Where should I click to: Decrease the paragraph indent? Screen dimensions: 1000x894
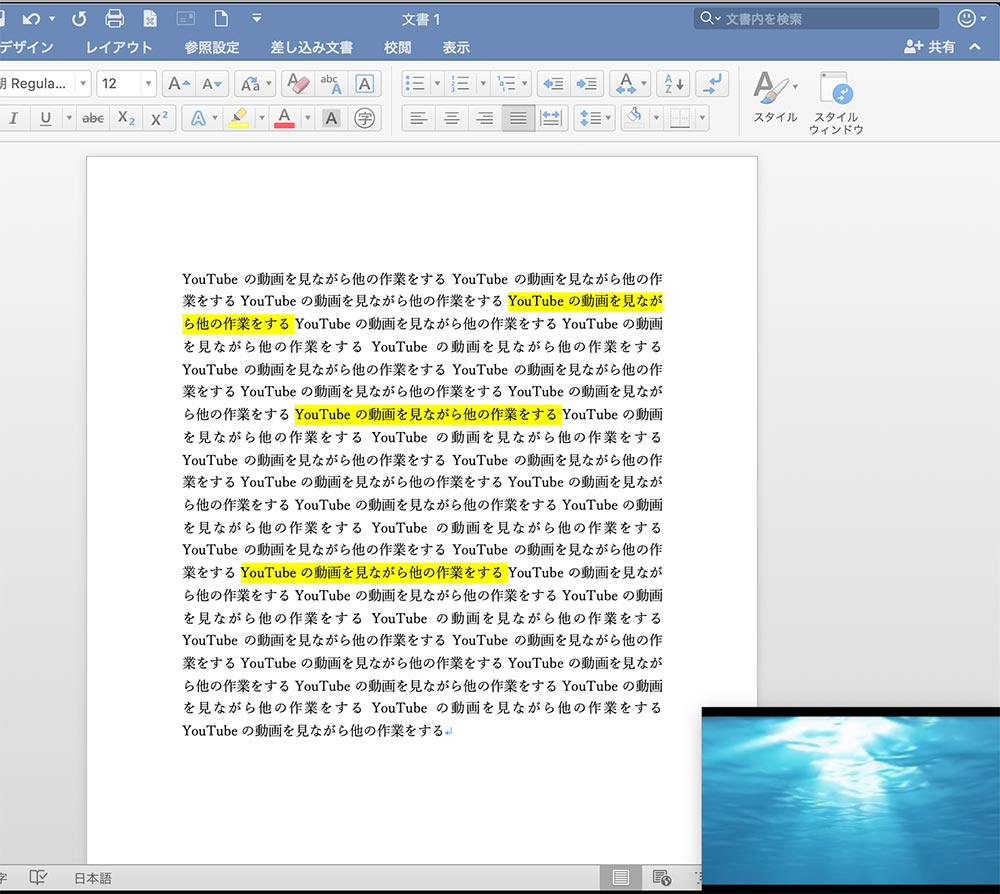[x=553, y=84]
